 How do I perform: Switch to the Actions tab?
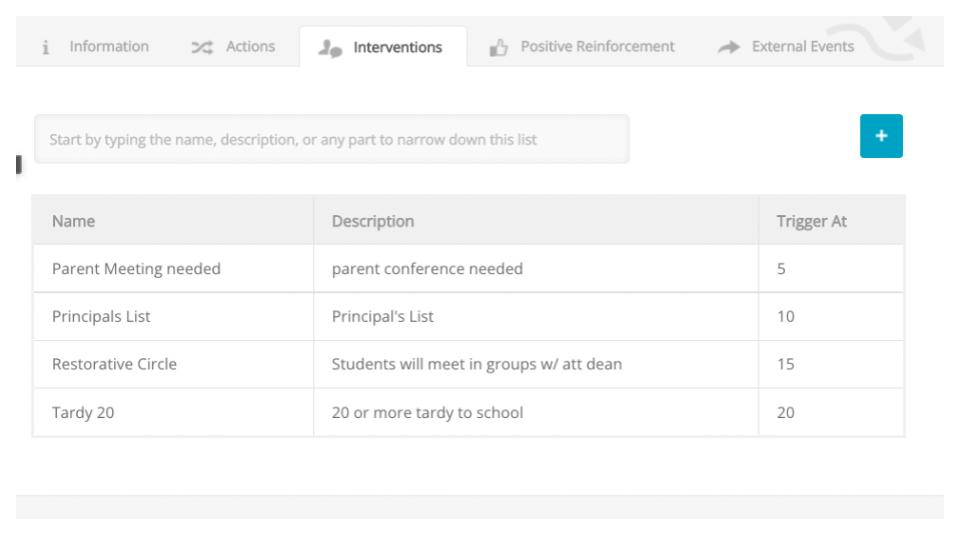tap(250, 47)
